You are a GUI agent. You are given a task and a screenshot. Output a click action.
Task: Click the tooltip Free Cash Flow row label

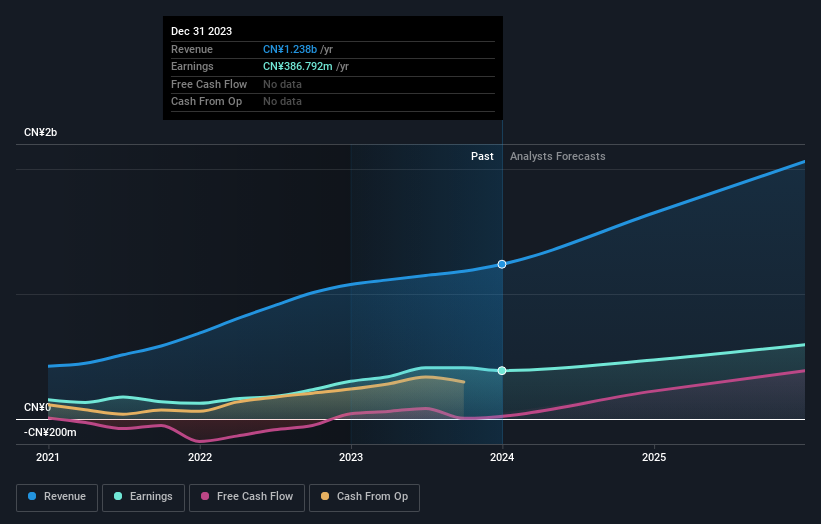pos(209,84)
